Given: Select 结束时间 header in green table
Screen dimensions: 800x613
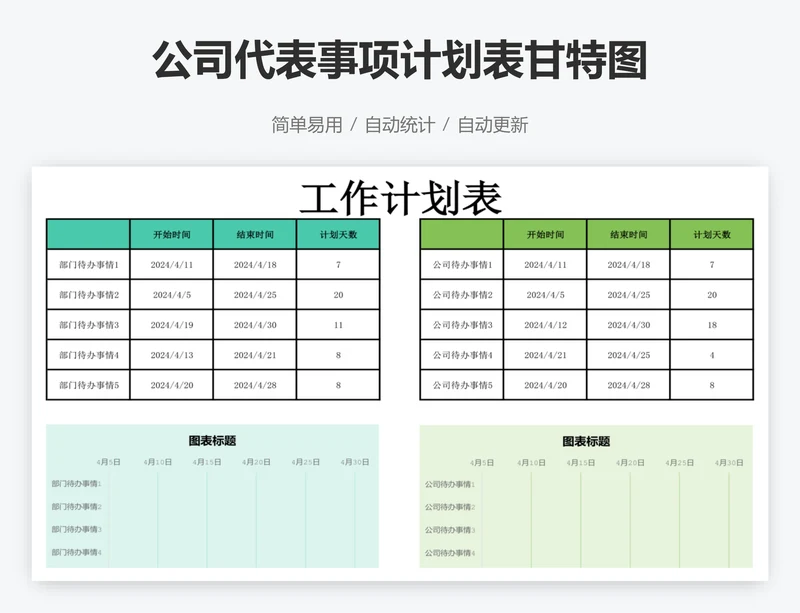Looking at the screenshot, I should point(629,234).
